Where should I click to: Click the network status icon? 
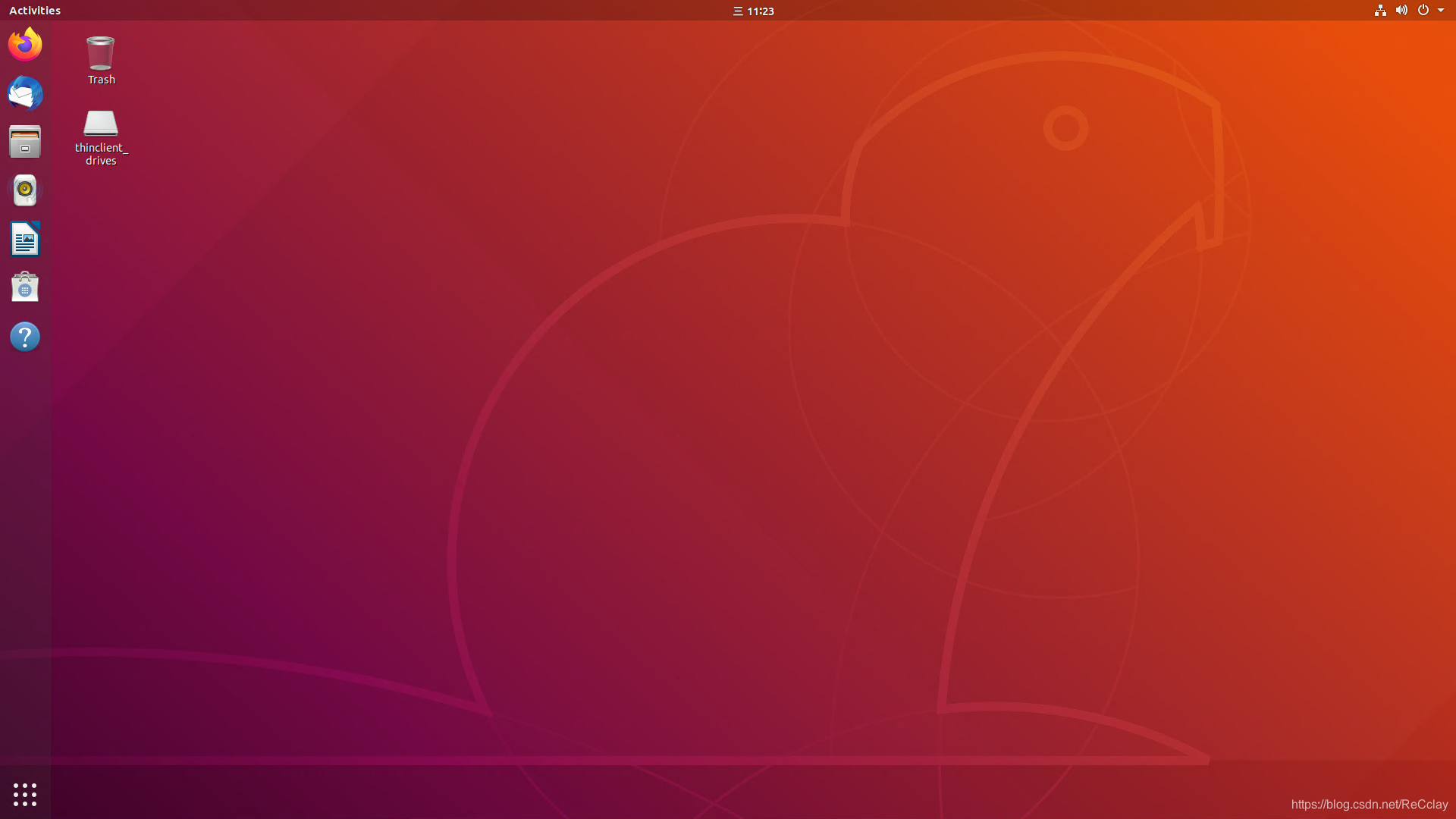click(1380, 11)
